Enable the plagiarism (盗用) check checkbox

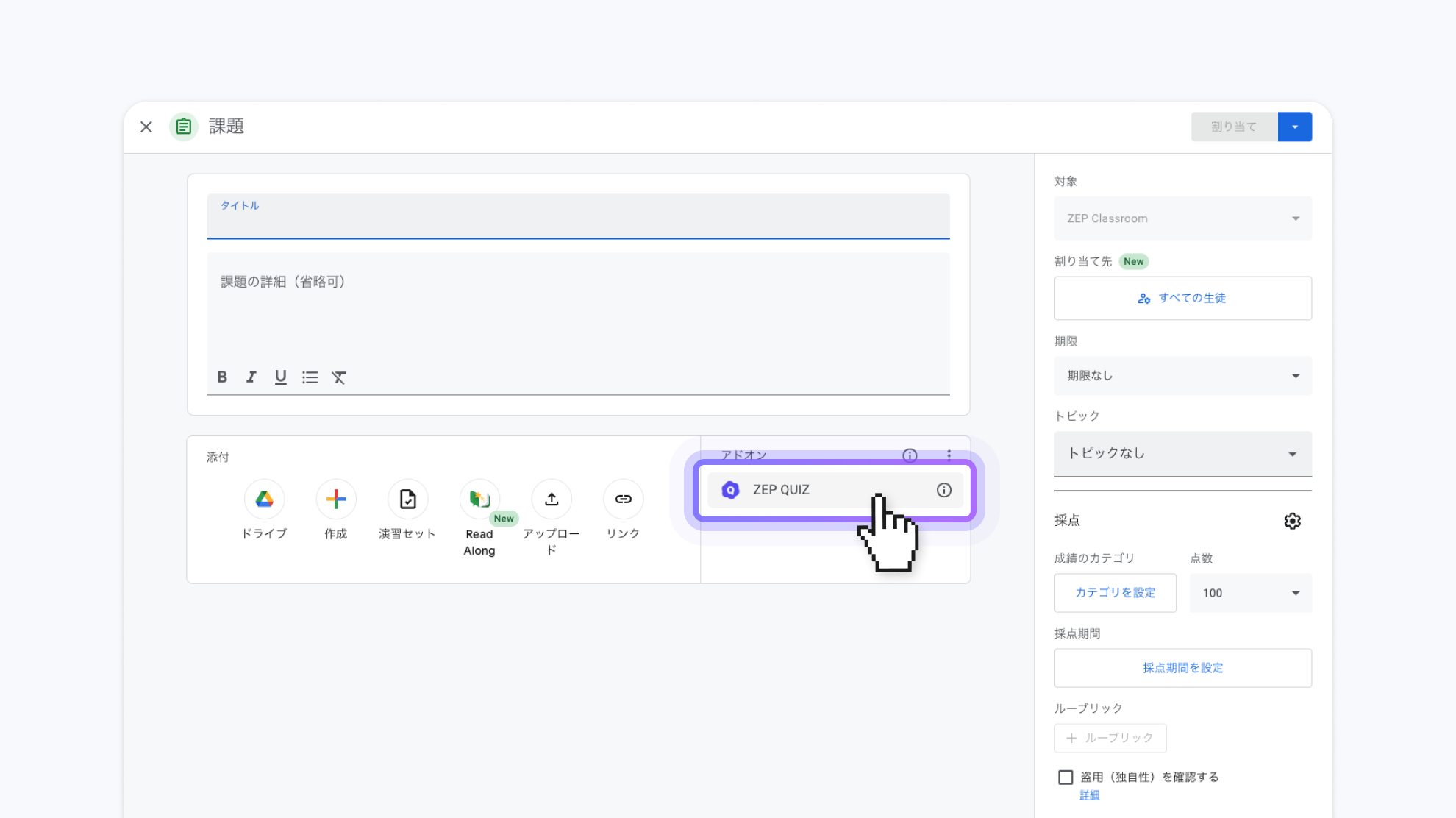[1065, 777]
